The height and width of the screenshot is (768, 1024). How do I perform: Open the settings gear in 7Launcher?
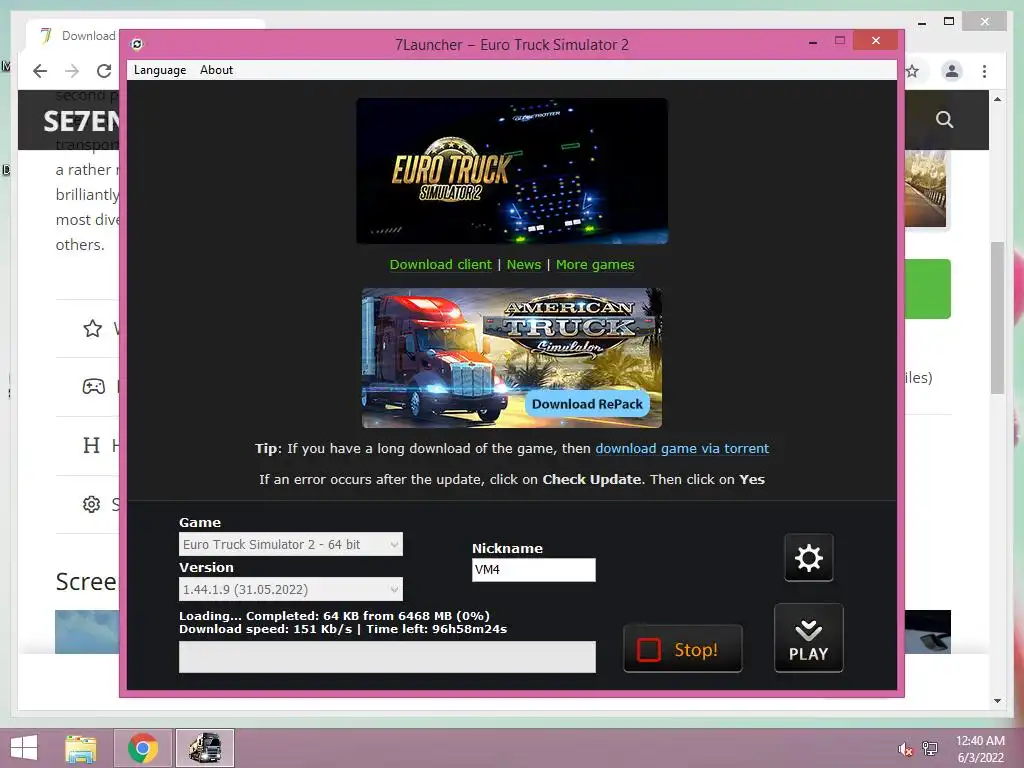pyautogui.click(x=808, y=558)
